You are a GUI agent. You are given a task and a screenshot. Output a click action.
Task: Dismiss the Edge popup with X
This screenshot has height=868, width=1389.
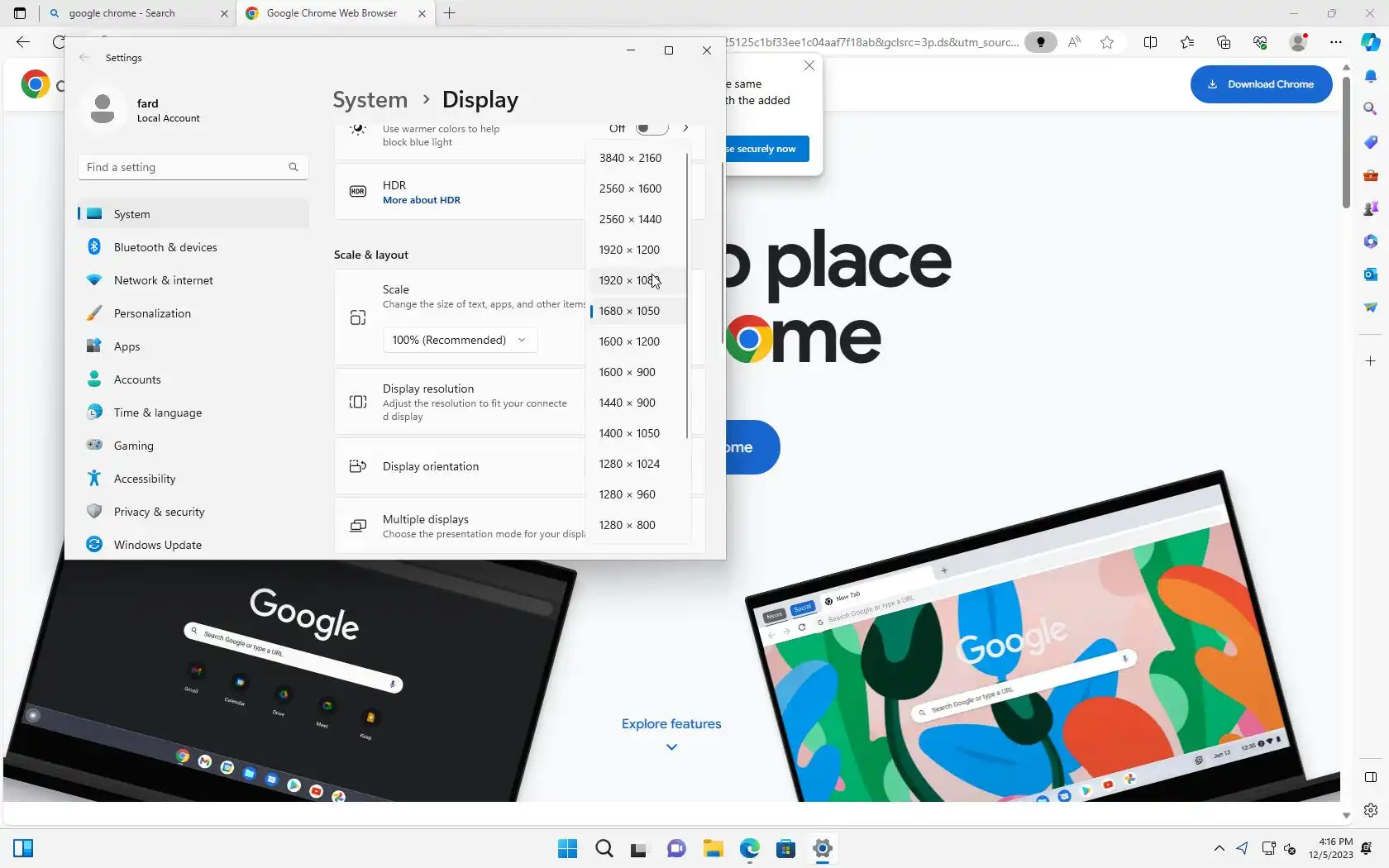click(x=809, y=65)
